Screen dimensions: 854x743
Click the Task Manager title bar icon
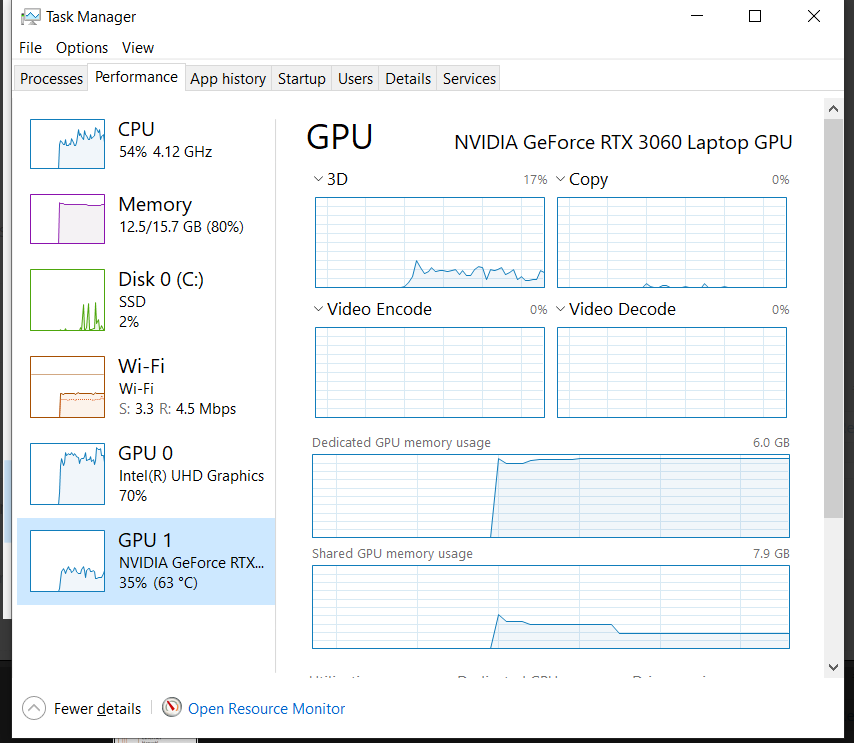[30, 17]
